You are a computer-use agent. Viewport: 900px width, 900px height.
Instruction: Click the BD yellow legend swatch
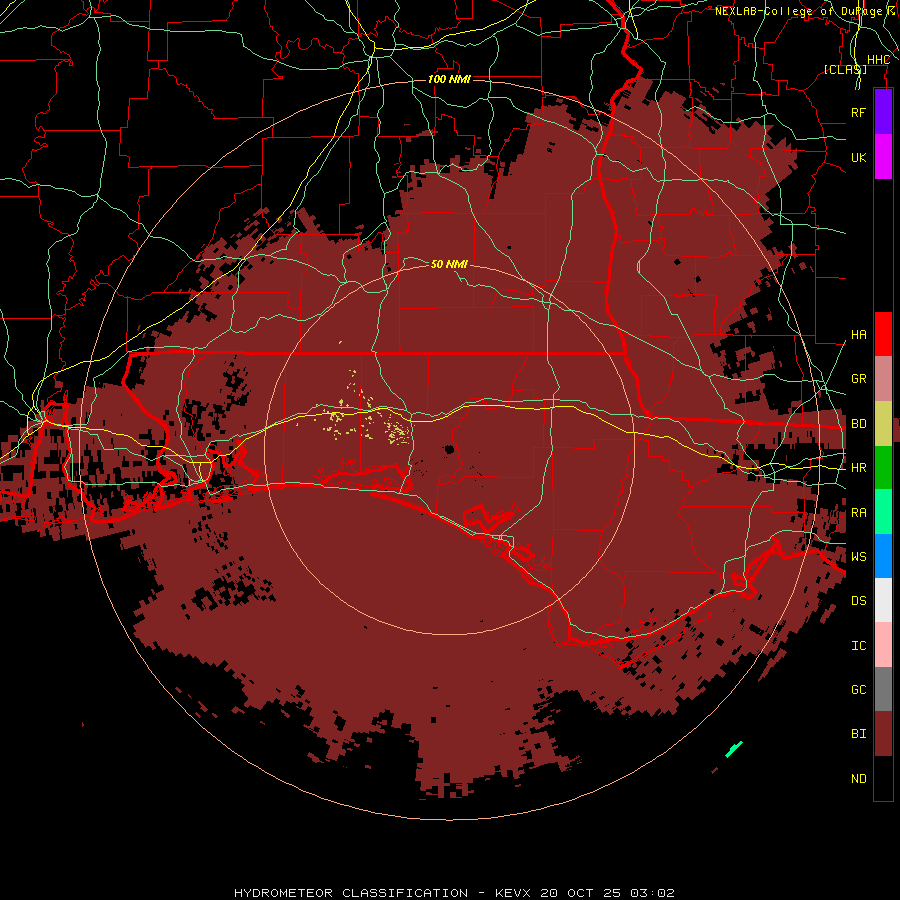883,424
